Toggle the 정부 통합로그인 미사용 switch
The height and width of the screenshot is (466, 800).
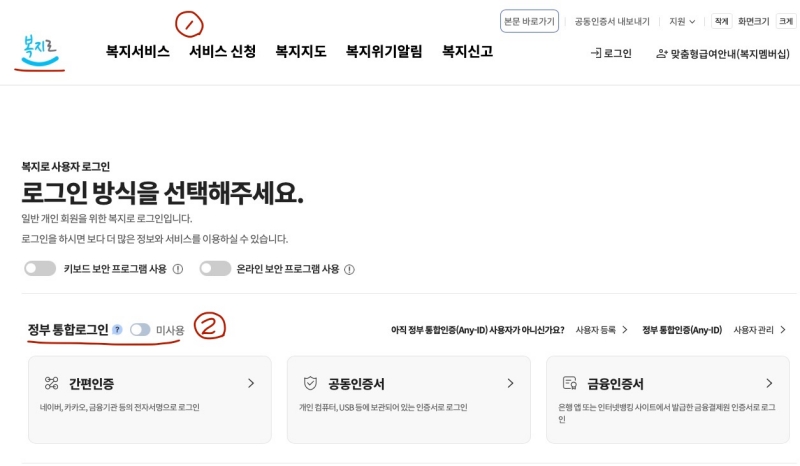(140, 330)
